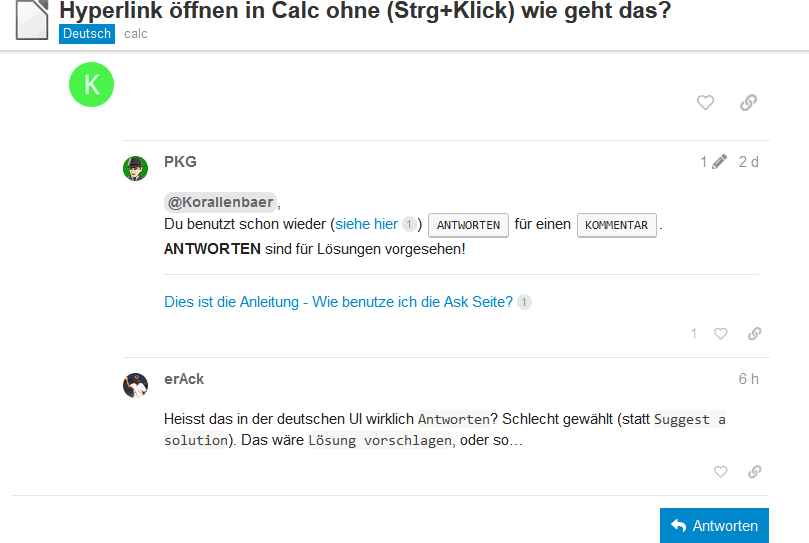Viewport: 809px width, 543px height.
Task: Open the Deutsch category badge
Action: (87, 34)
